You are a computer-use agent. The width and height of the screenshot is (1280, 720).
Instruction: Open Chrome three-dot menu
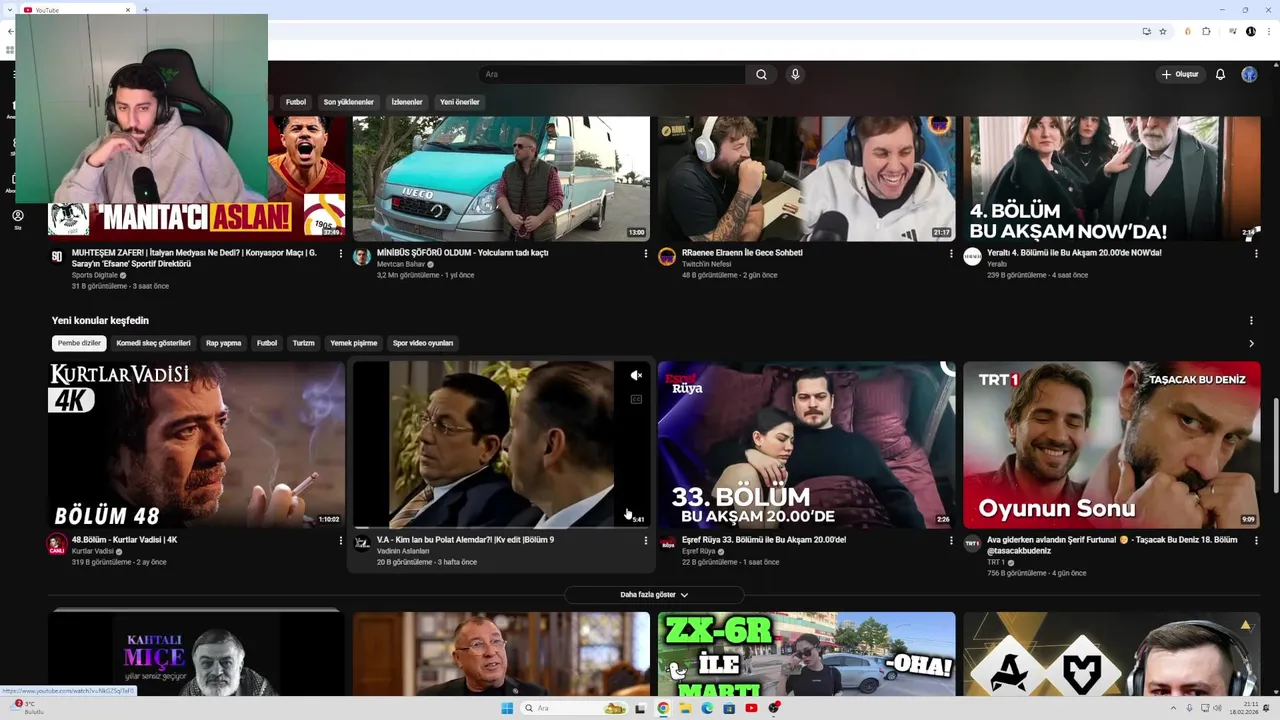tap(1267, 31)
